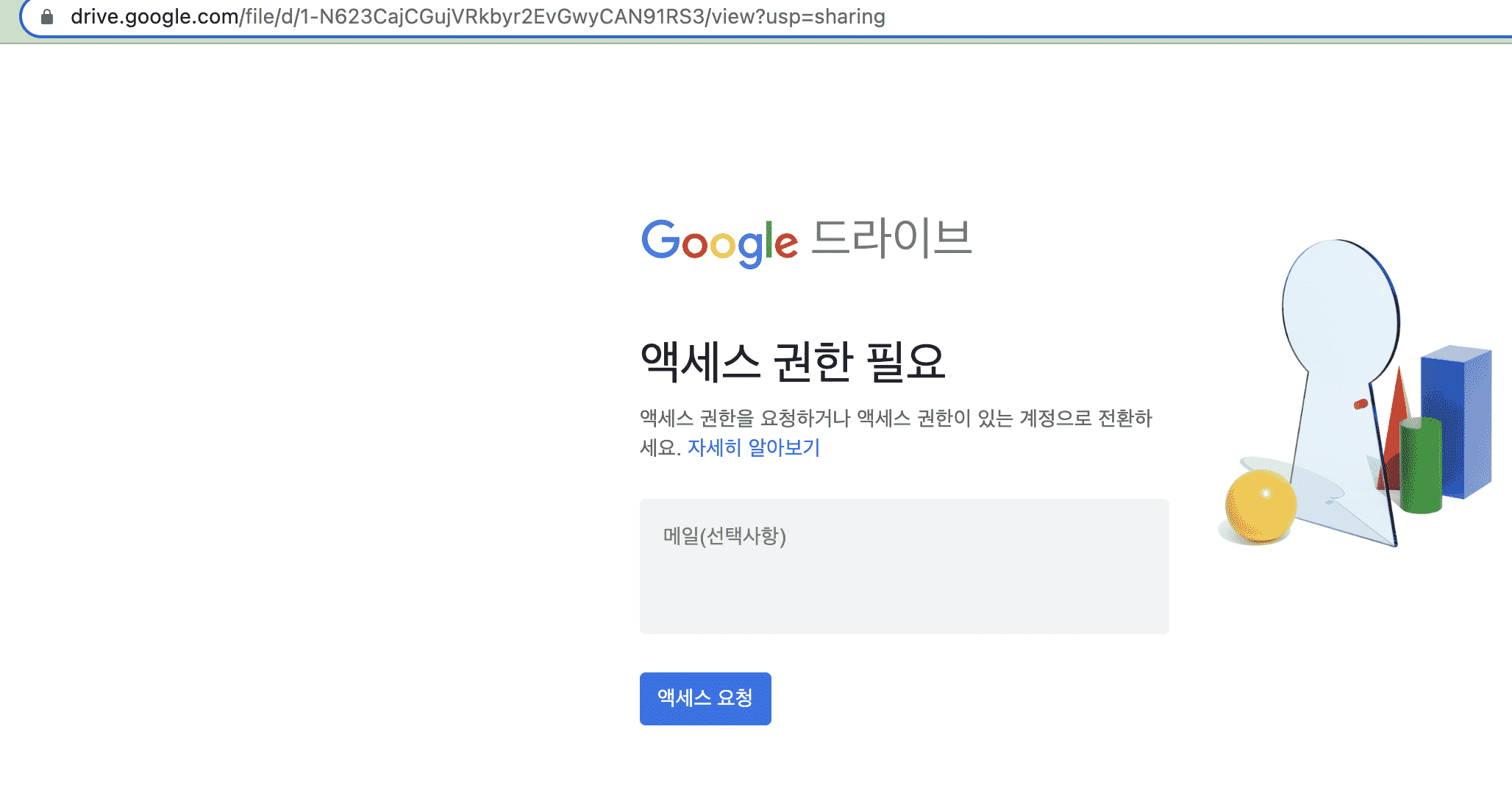Click the 액세스 권한 필요 heading
The width and height of the screenshot is (1512, 796).
coord(793,362)
